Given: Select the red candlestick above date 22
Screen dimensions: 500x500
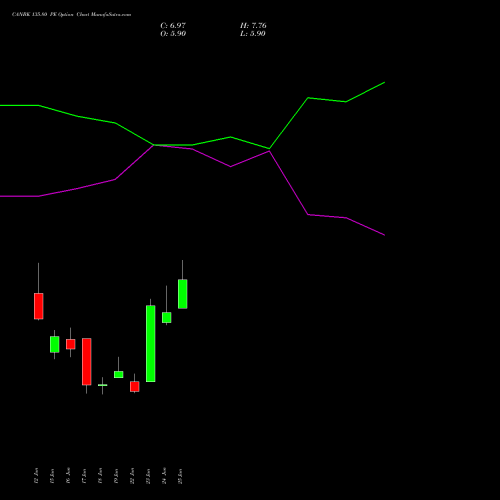Looking at the screenshot, I should pos(135,387).
